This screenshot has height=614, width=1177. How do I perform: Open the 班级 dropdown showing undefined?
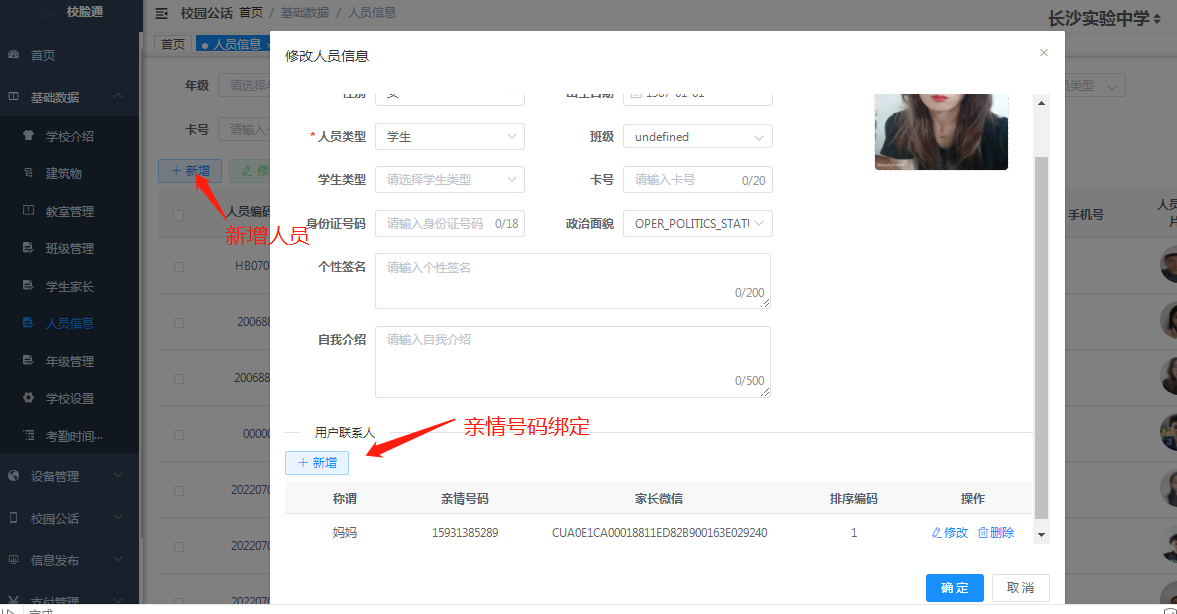(x=697, y=137)
